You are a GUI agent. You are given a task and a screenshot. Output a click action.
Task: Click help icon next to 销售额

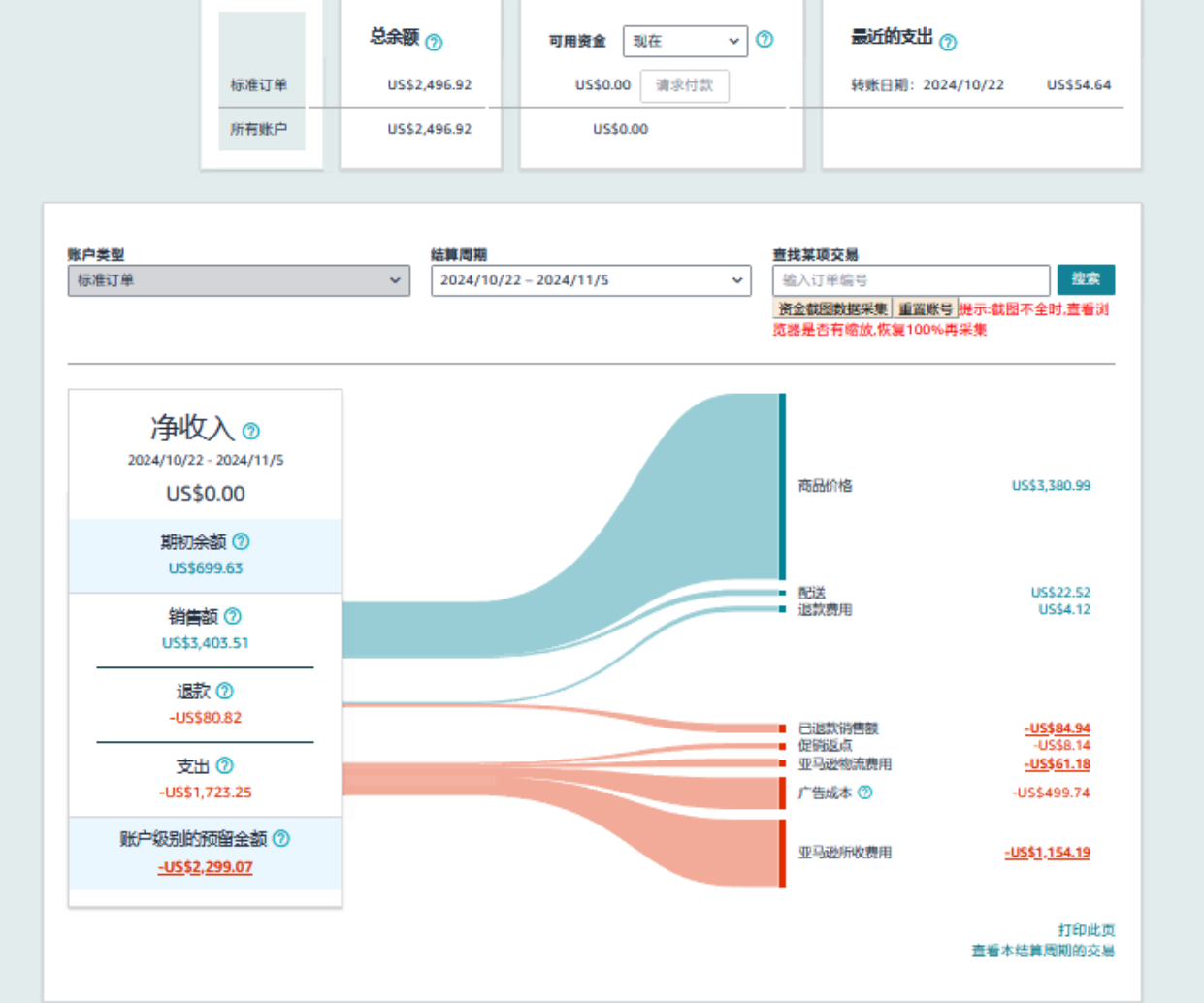233,616
